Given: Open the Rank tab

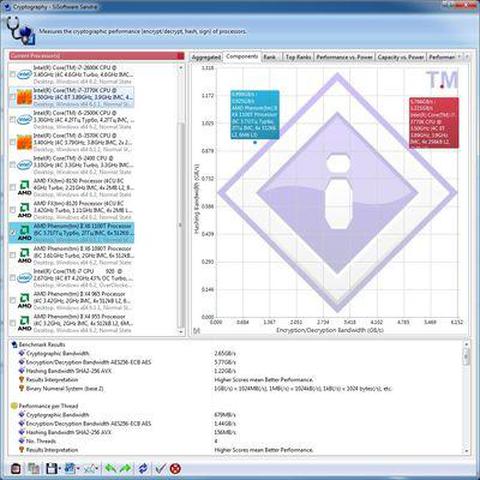Looking at the screenshot, I should click(271, 58).
